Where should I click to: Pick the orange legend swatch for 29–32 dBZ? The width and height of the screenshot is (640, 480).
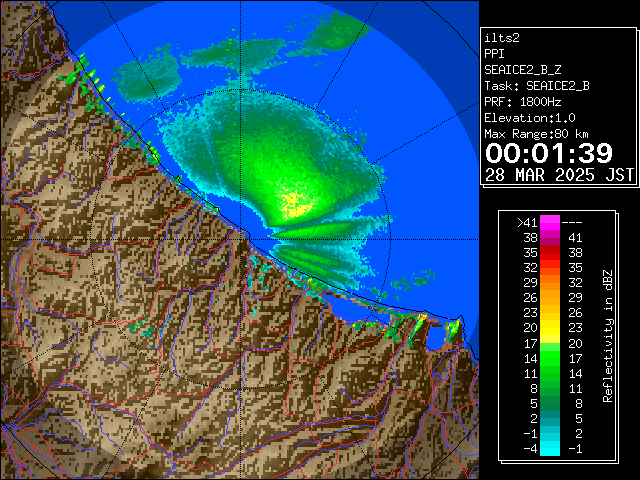coord(550,282)
